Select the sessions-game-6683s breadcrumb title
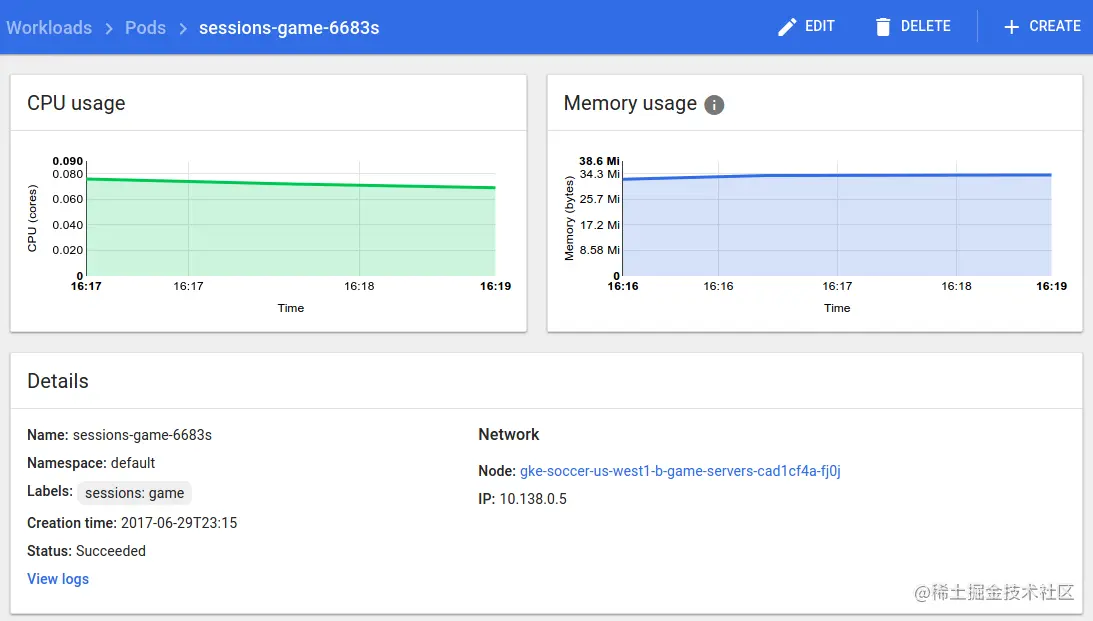Image resolution: width=1093 pixels, height=621 pixels. pyautogui.click(x=291, y=27)
